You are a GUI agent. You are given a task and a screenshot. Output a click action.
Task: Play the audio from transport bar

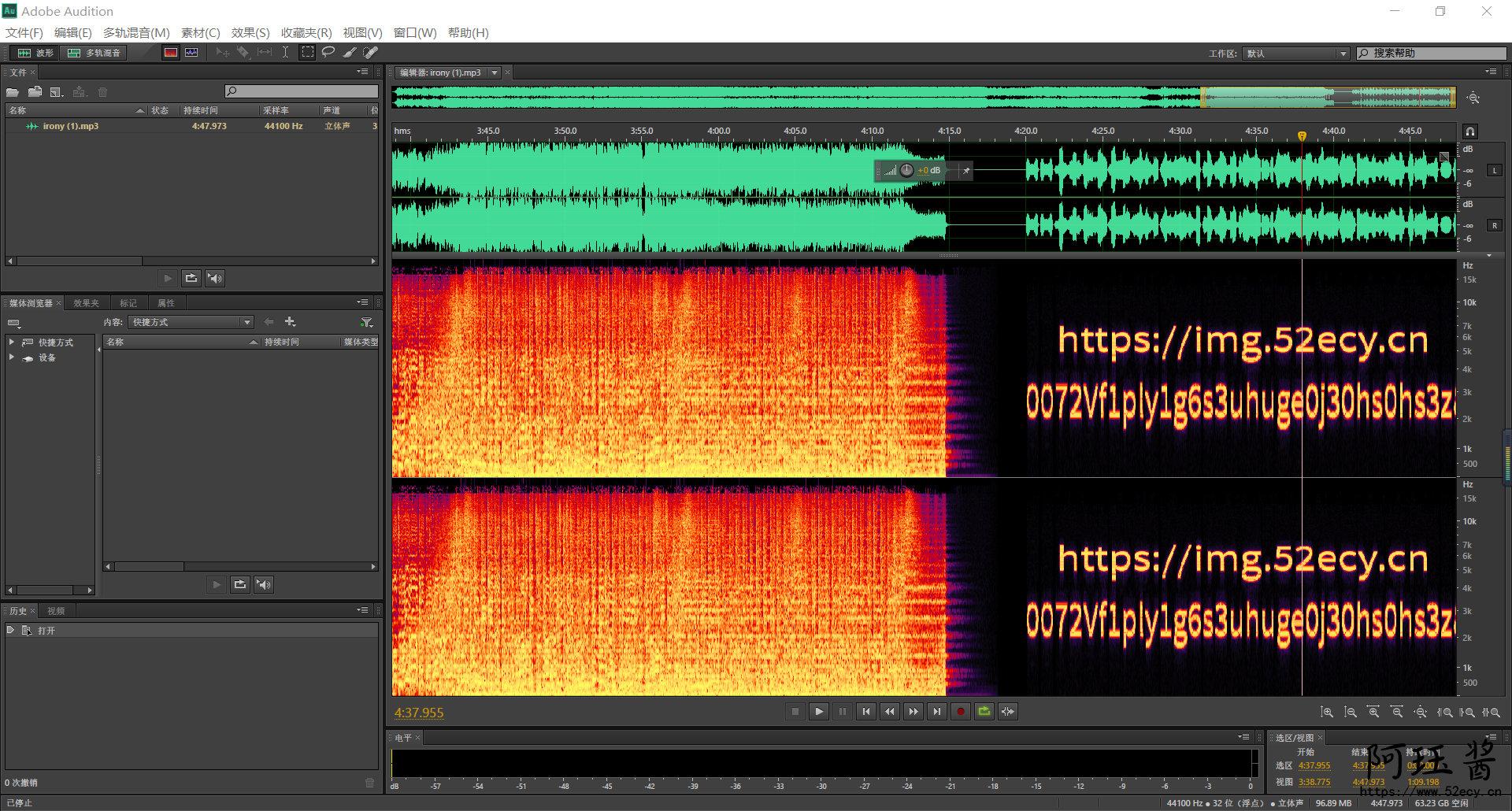(x=819, y=712)
